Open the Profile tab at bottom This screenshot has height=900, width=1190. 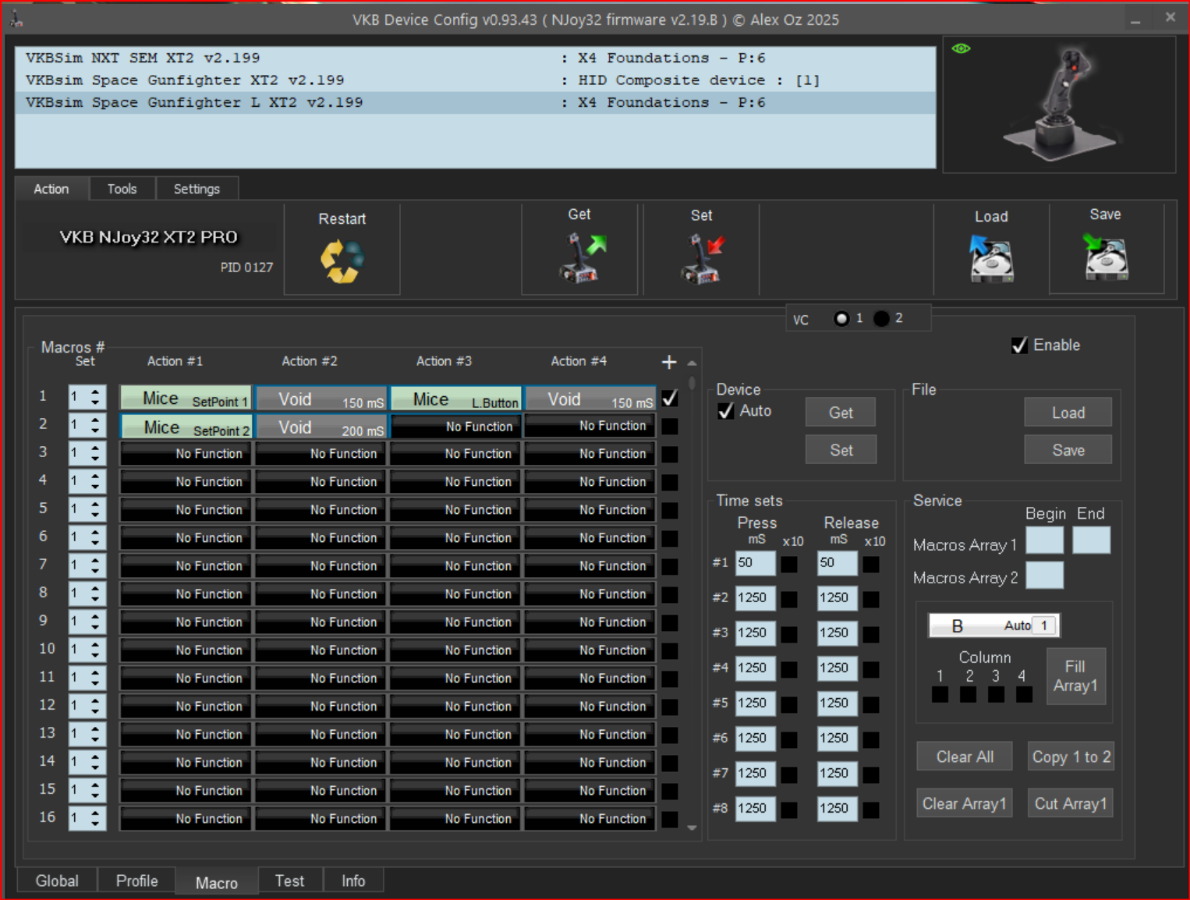137,881
